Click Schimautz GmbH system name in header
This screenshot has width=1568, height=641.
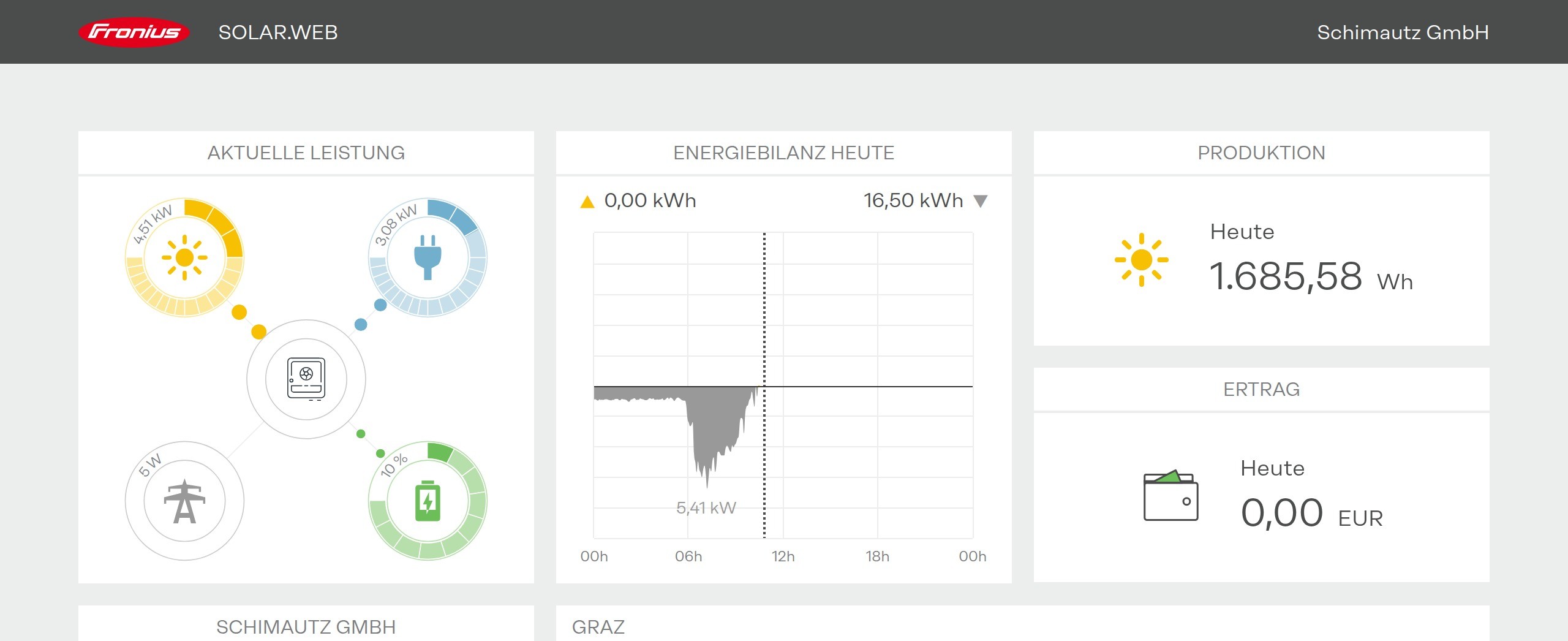tap(1403, 32)
